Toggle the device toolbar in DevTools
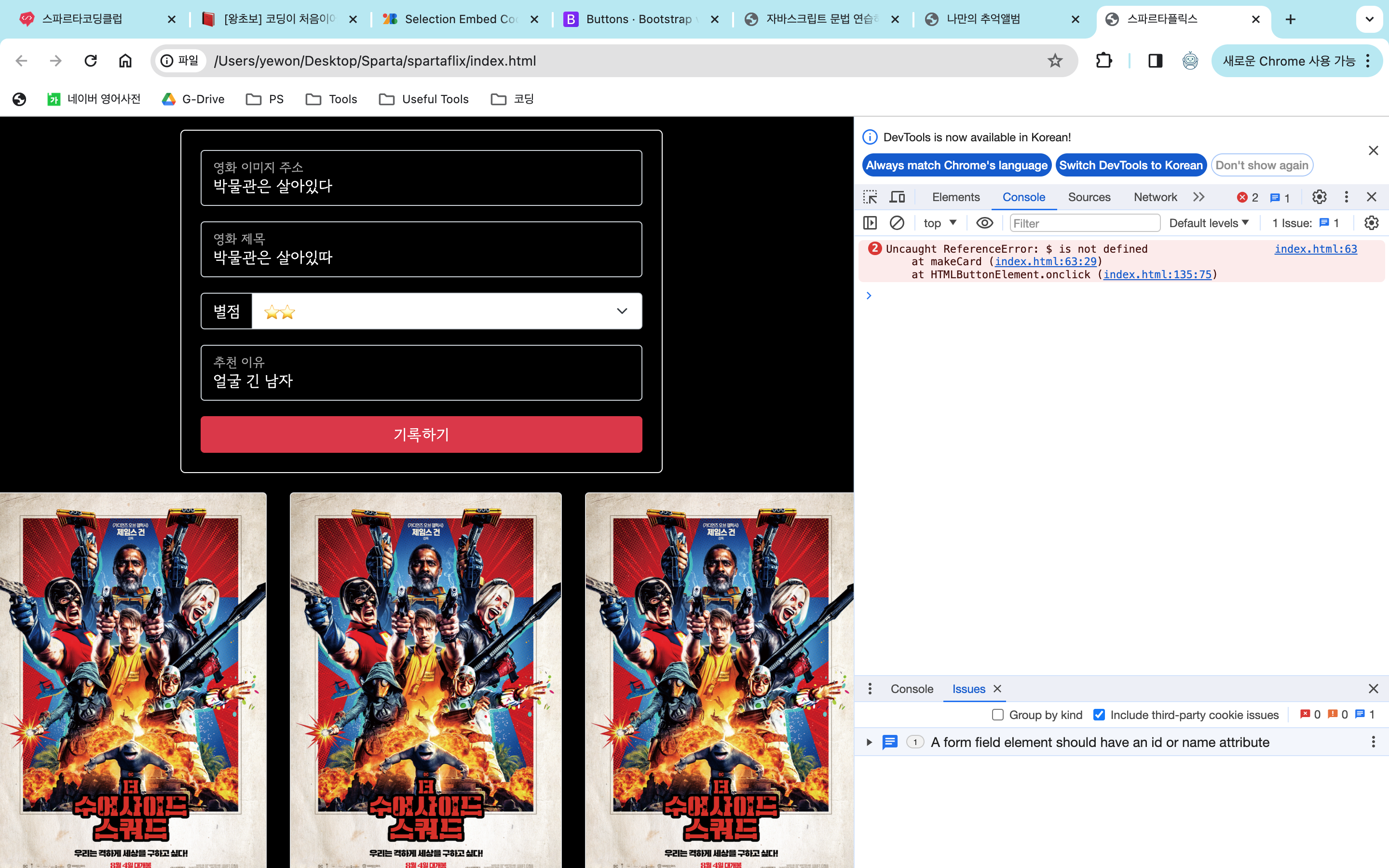Viewport: 1389px width, 868px height. tap(897, 198)
